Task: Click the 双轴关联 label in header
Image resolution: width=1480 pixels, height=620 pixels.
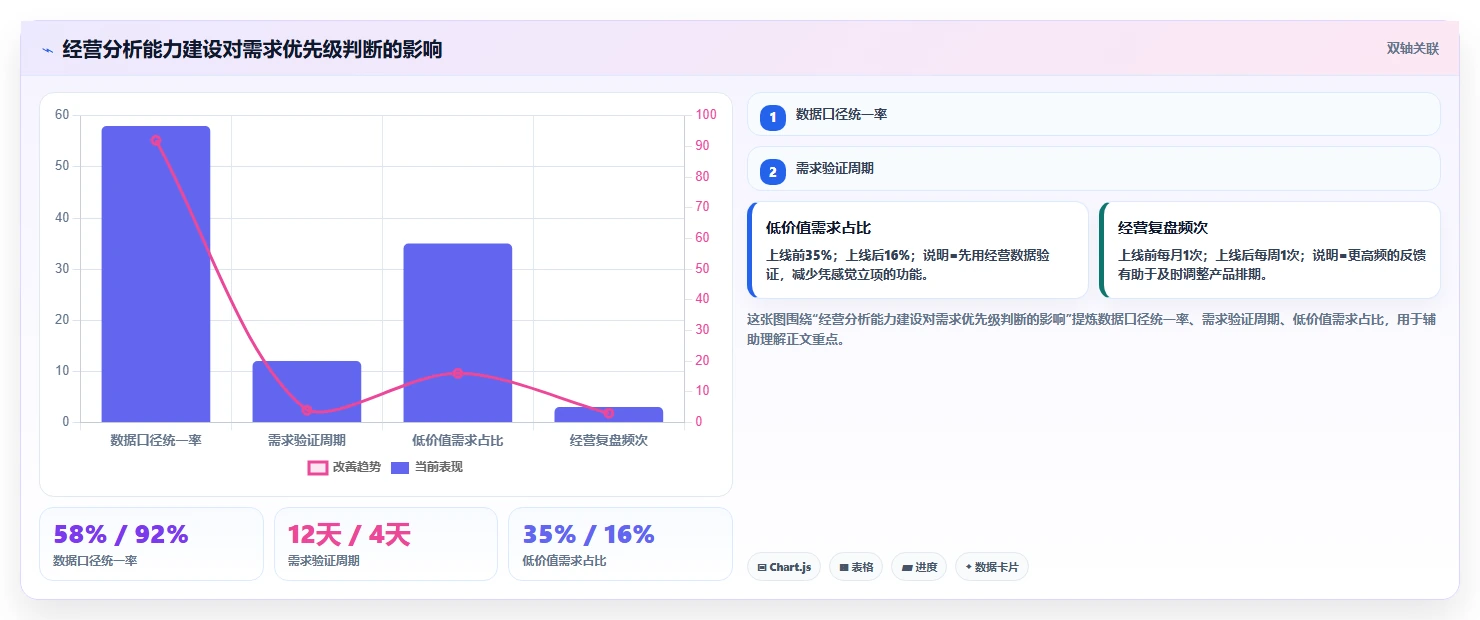Action: click(1412, 48)
